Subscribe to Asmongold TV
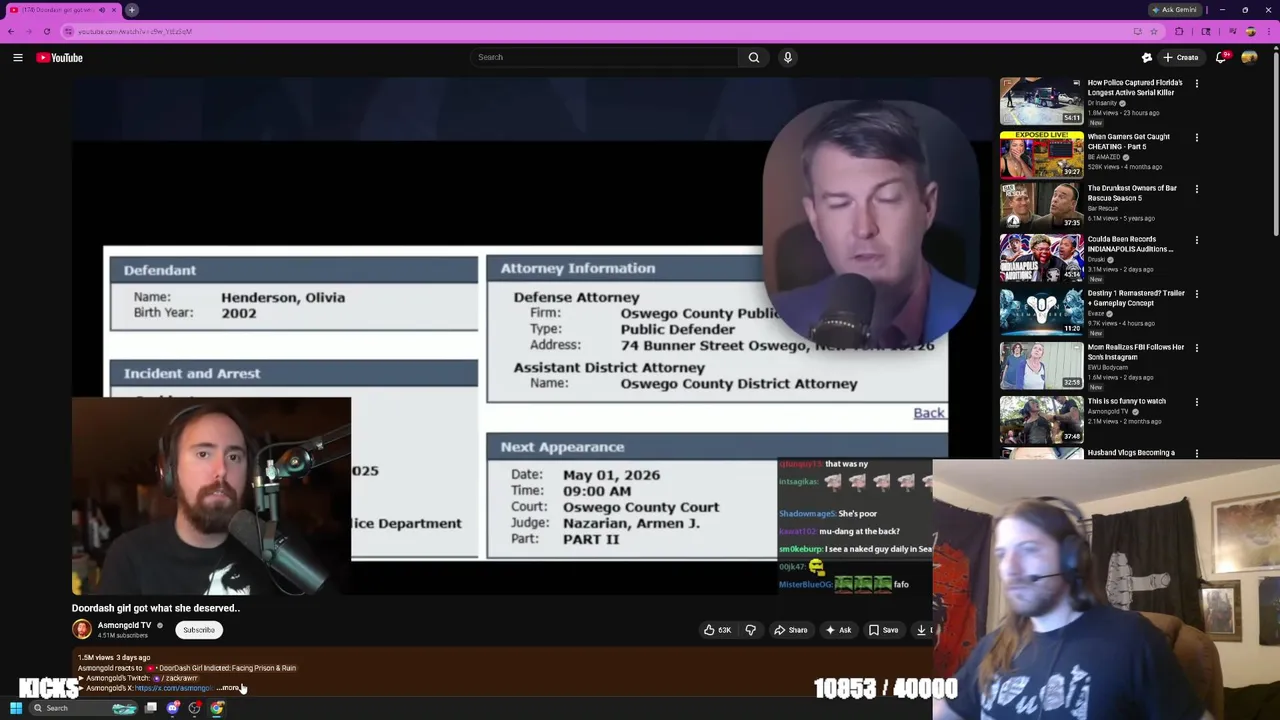This screenshot has width=1280, height=720. (x=199, y=630)
